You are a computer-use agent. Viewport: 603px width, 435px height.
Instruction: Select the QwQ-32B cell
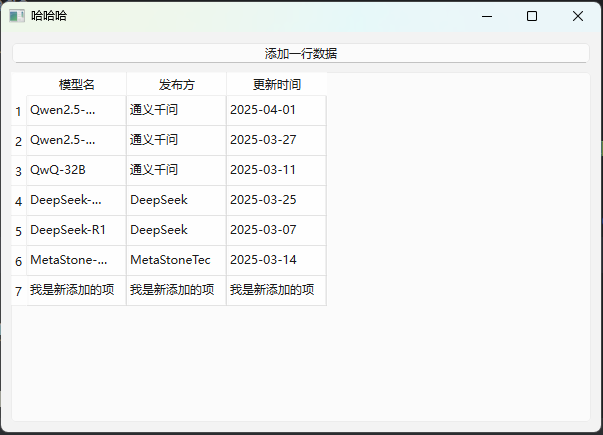77,170
